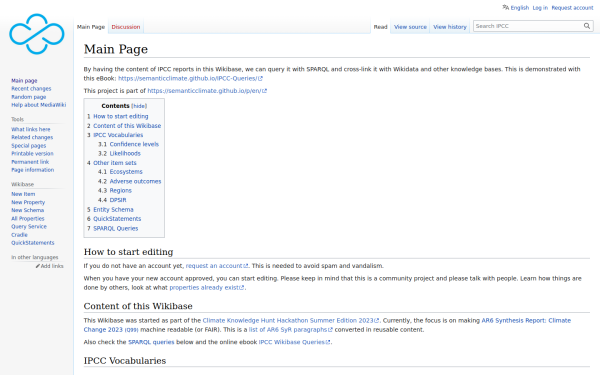Jump to IPCC Vocabularies in Contents

118,135
